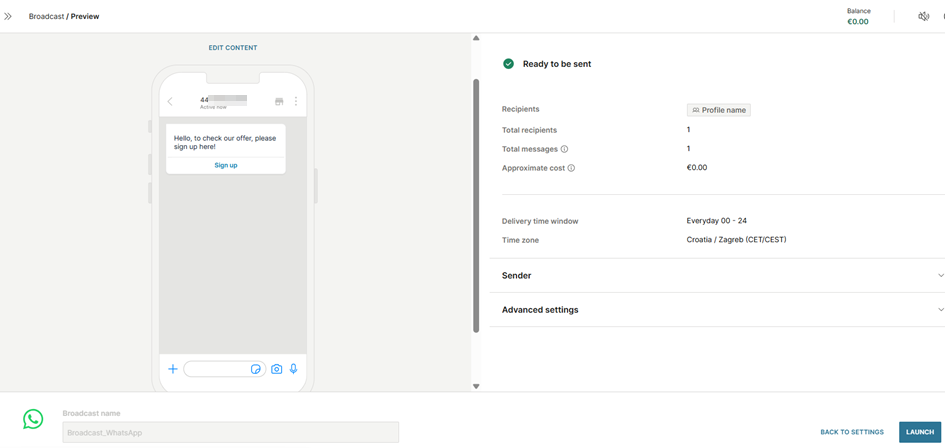Click the muted notifications speaker icon
Image resolution: width=945 pixels, height=448 pixels.
[x=923, y=16]
